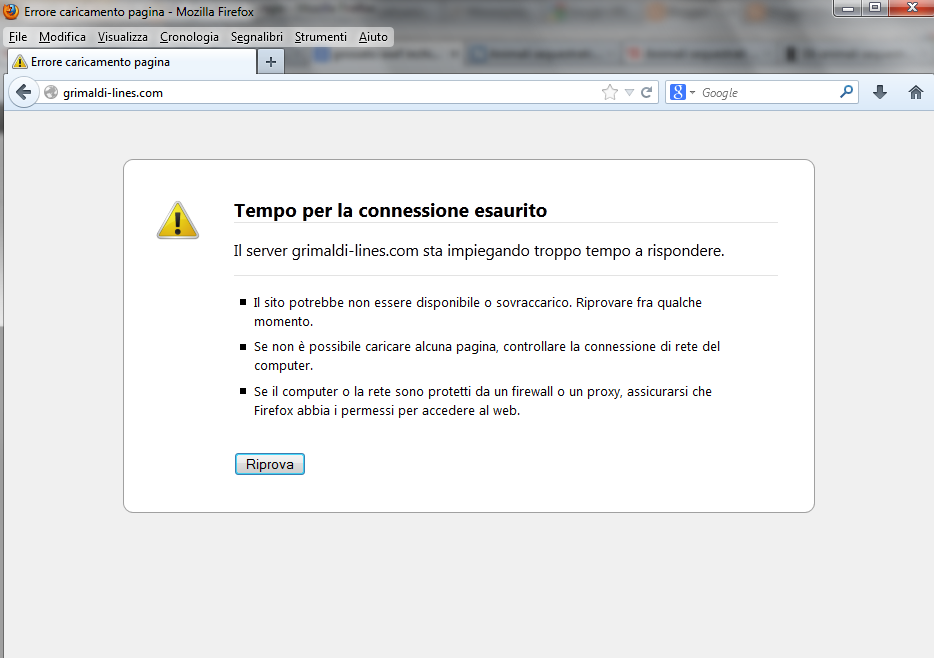
Task: Open a new tab with the plus button
Action: click(270, 62)
